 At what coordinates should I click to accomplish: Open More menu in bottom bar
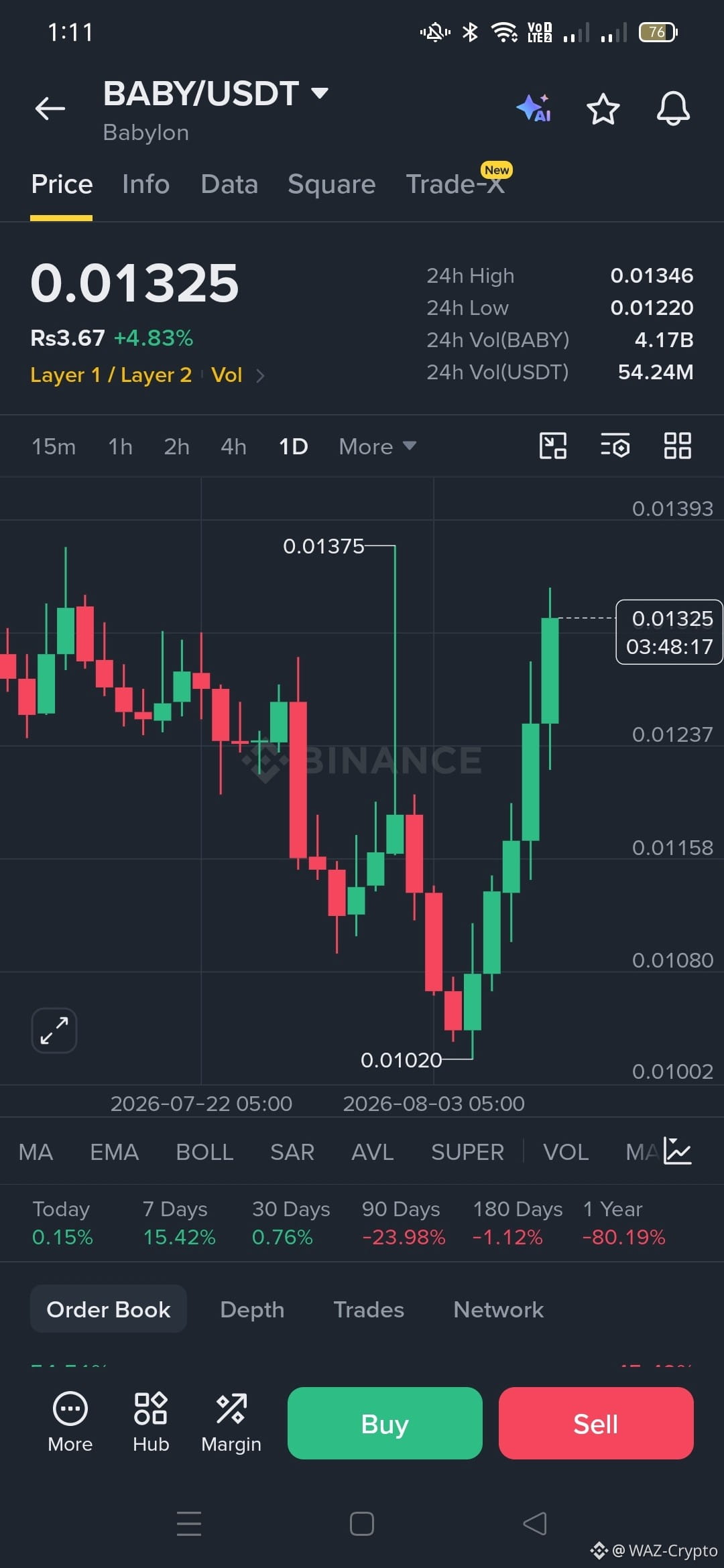point(70,1423)
